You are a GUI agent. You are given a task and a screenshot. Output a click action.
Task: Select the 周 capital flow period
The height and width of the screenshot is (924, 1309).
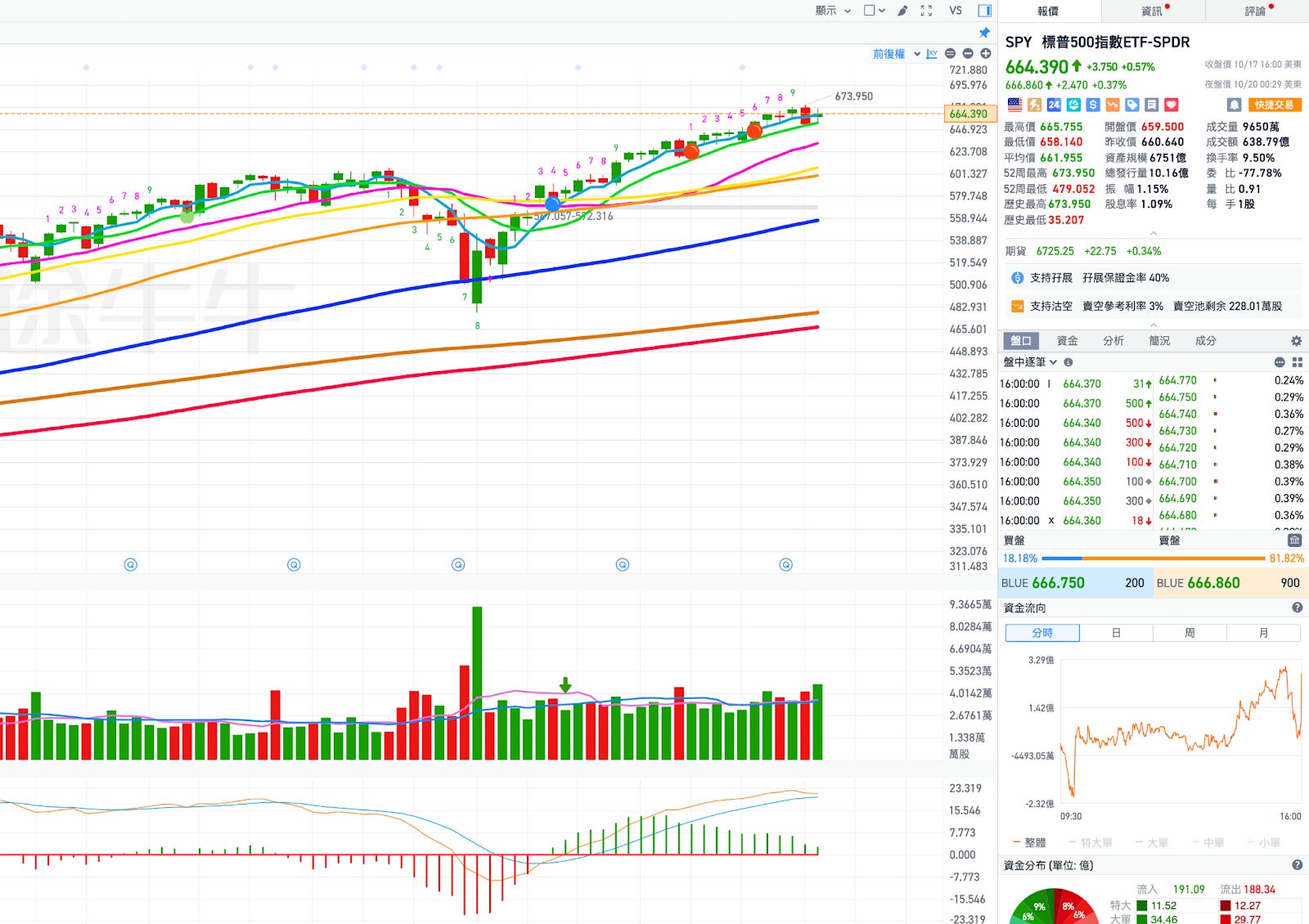(1190, 633)
